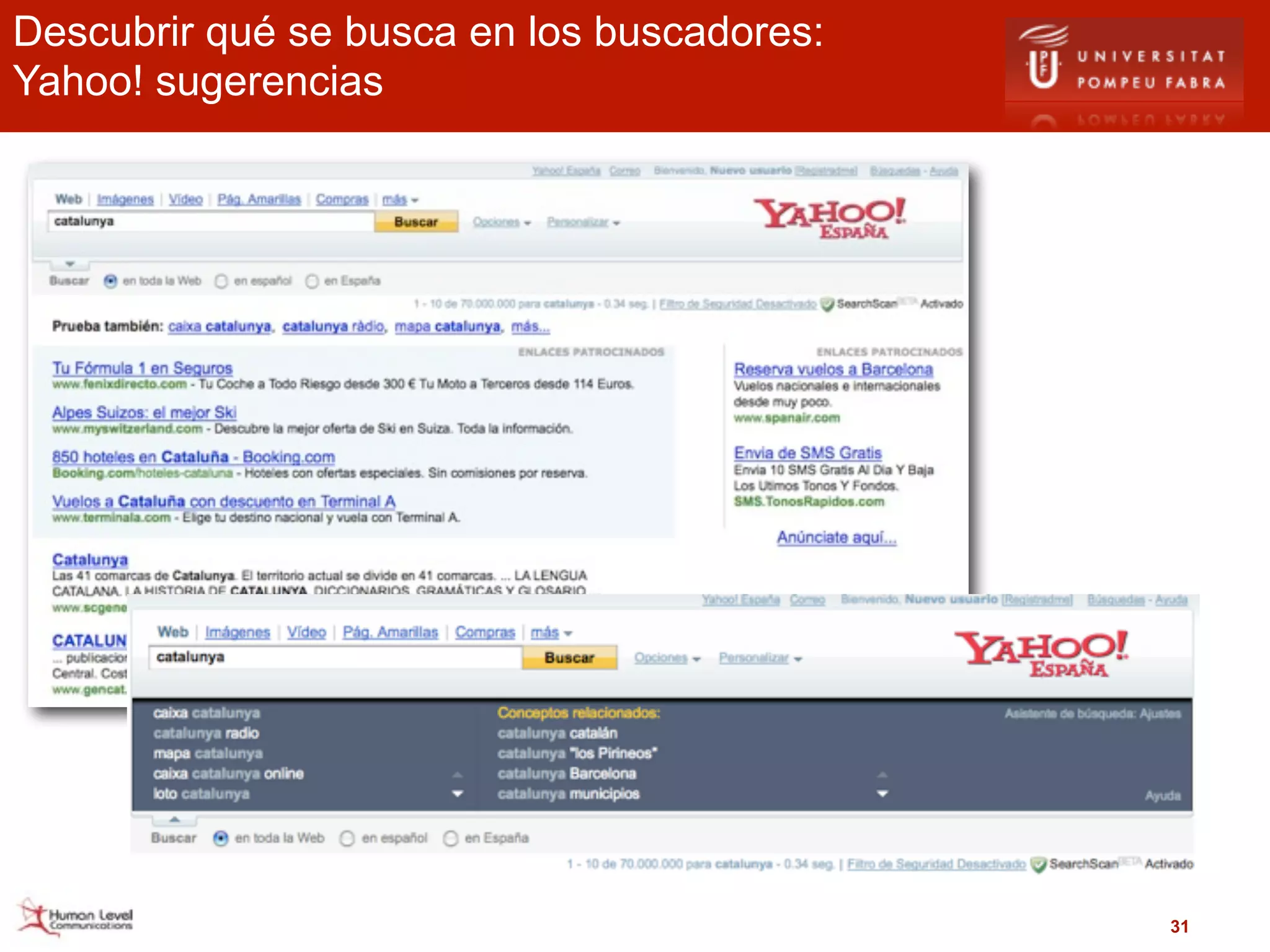This screenshot has height=952, width=1270.
Task: Collapse search assistant tab in lower window
Action: pos(175,820)
